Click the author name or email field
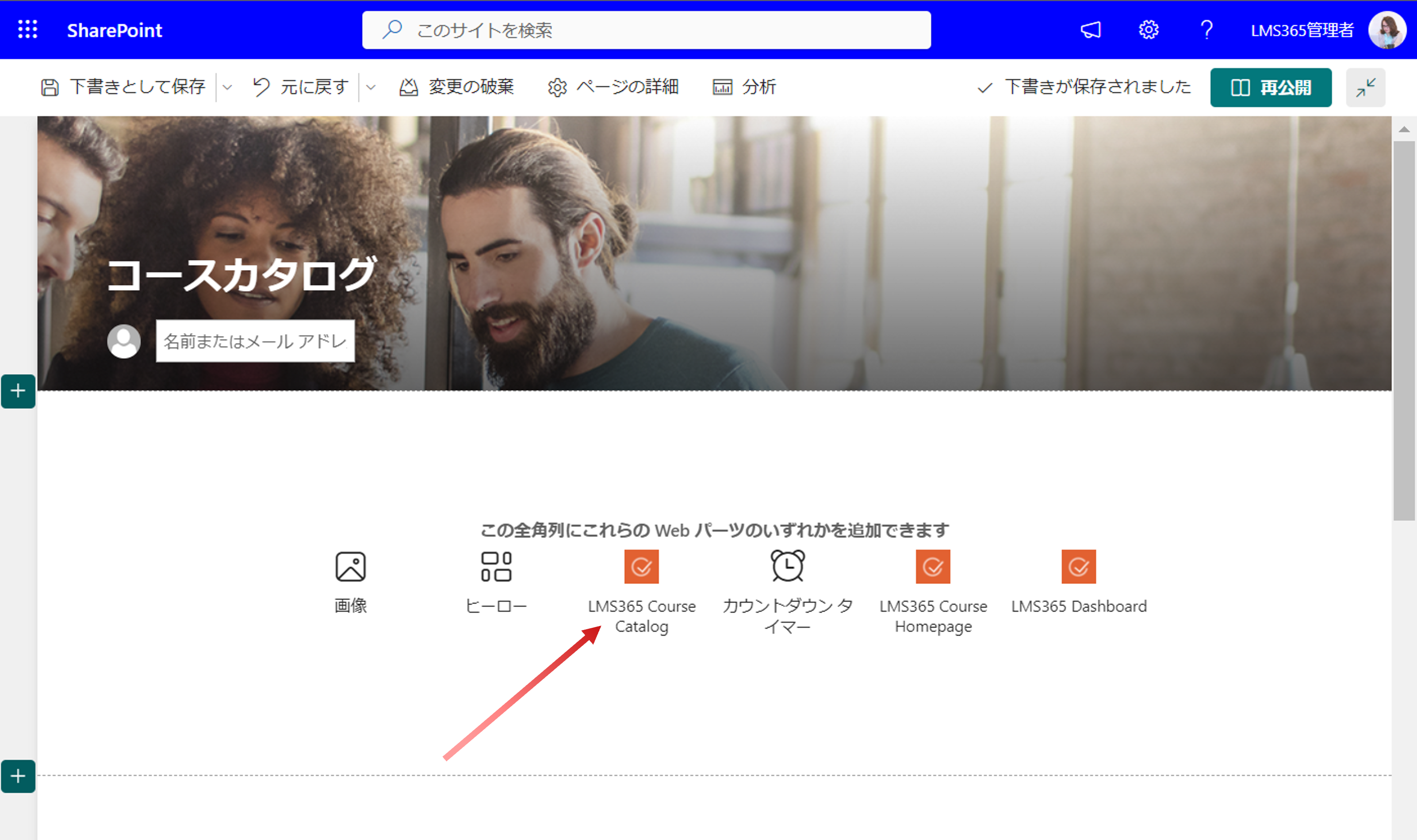This screenshot has height=840, width=1417. pos(255,341)
